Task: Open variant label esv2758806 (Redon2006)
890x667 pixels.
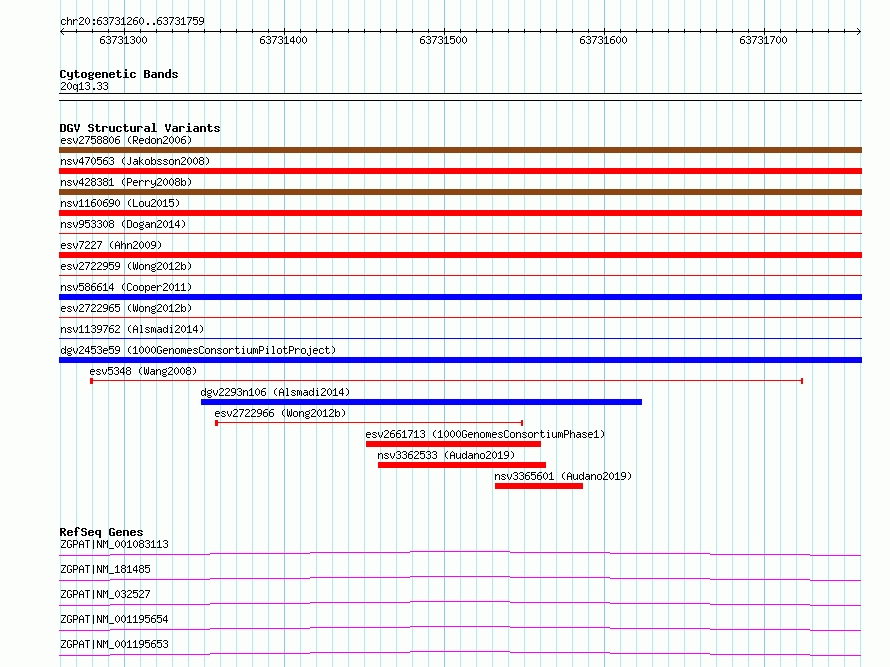Action: click(126, 140)
